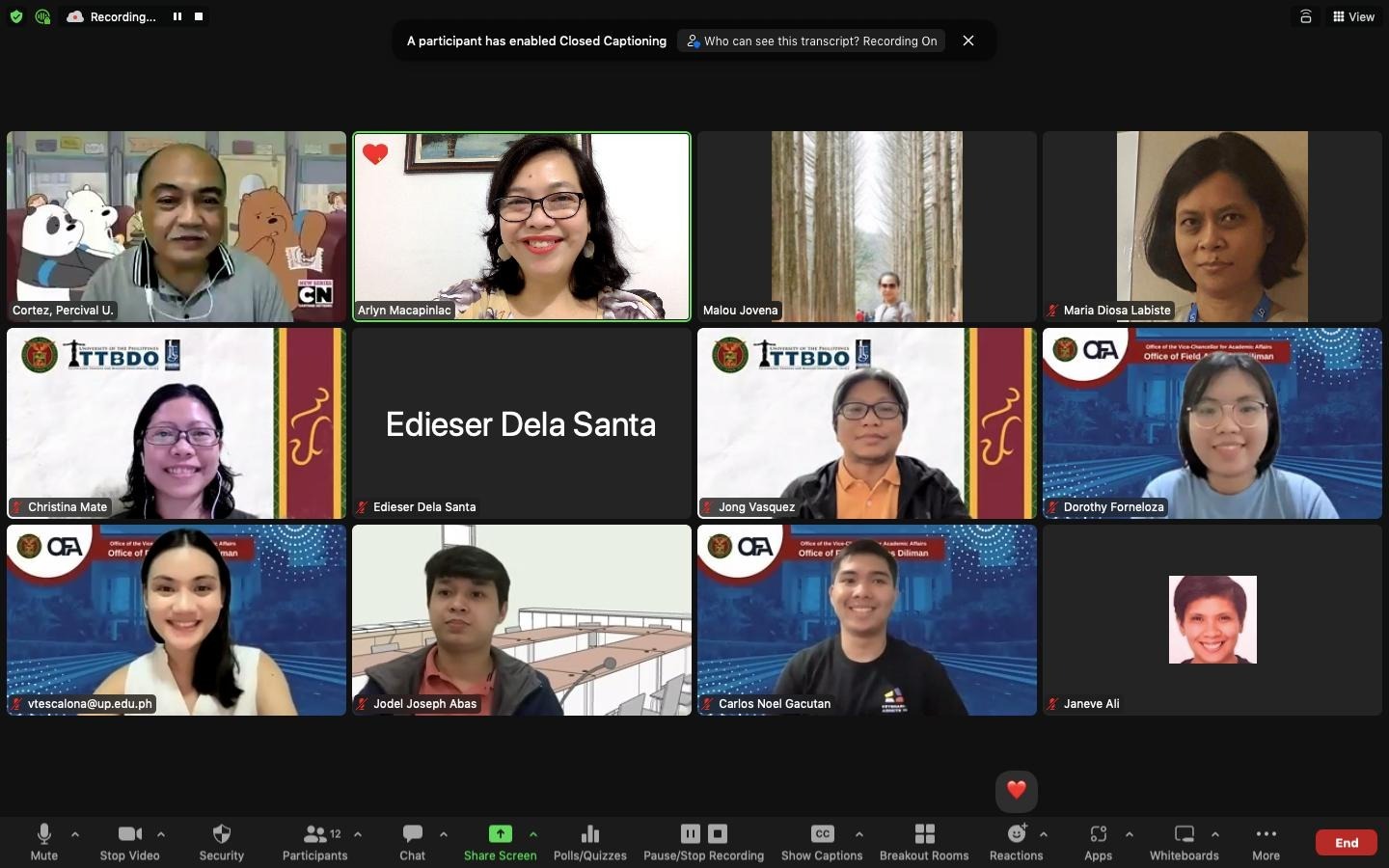Viewport: 1389px width, 868px height.
Task: Pause the recording from the top bar
Action: (177, 16)
